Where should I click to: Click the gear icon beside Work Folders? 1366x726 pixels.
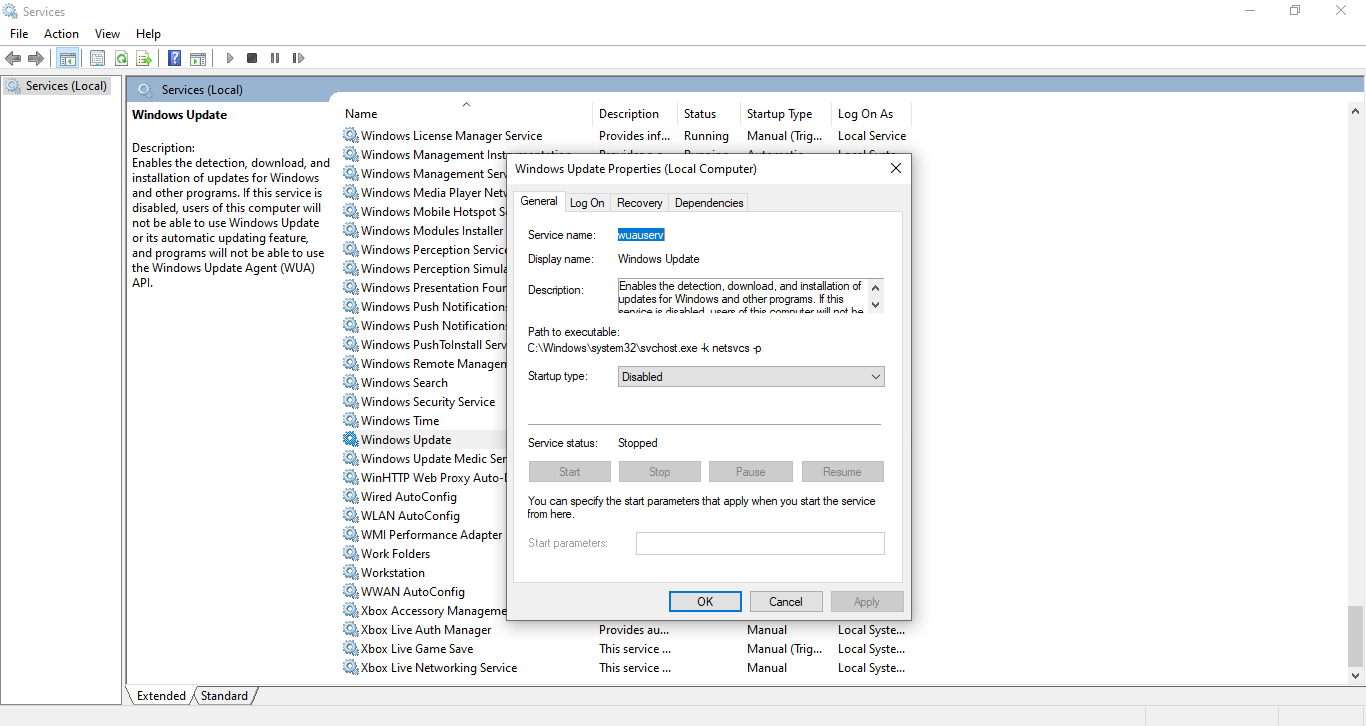351,553
